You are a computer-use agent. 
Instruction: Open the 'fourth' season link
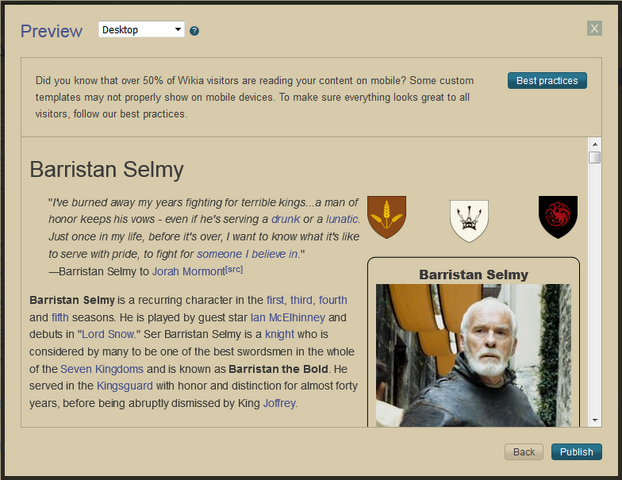coord(333,300)
